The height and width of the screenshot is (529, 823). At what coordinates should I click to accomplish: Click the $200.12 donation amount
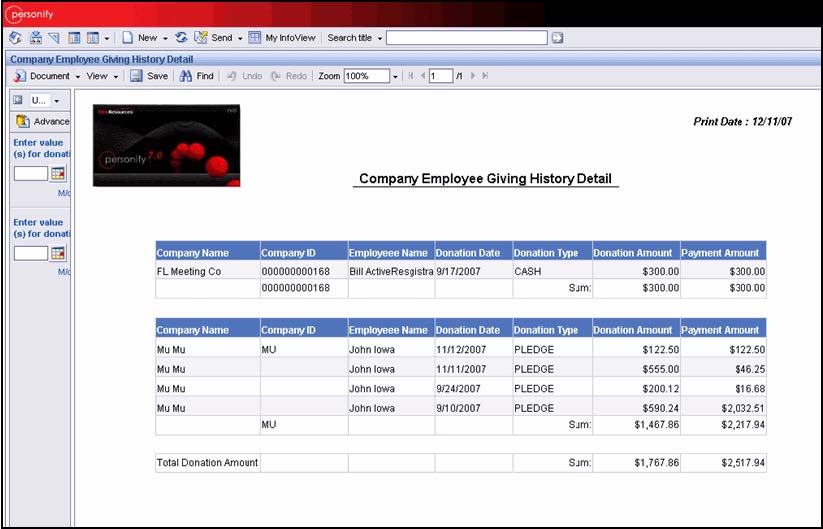click(x=660, y=388)
